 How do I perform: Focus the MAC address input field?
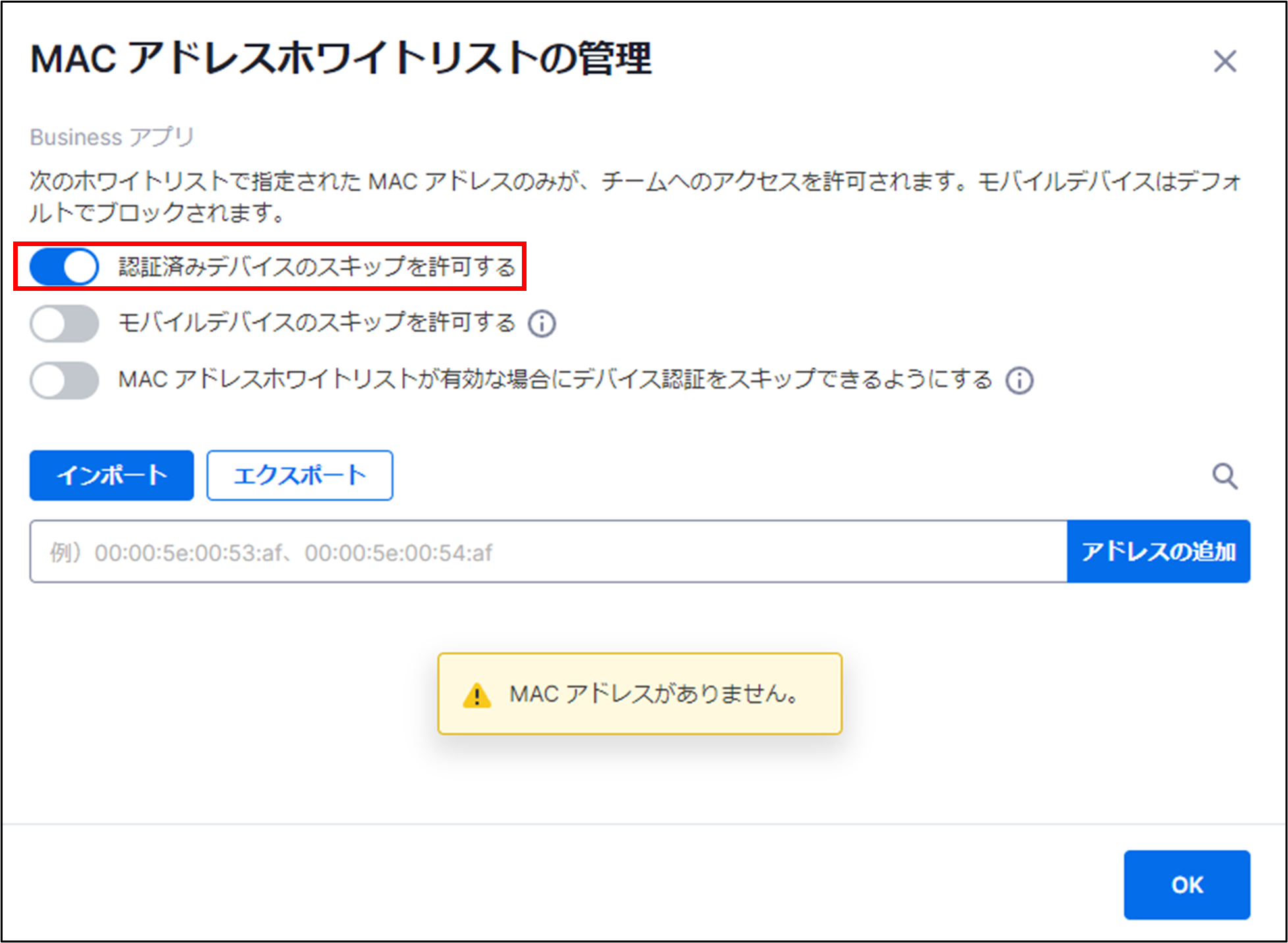pos(548,551)
